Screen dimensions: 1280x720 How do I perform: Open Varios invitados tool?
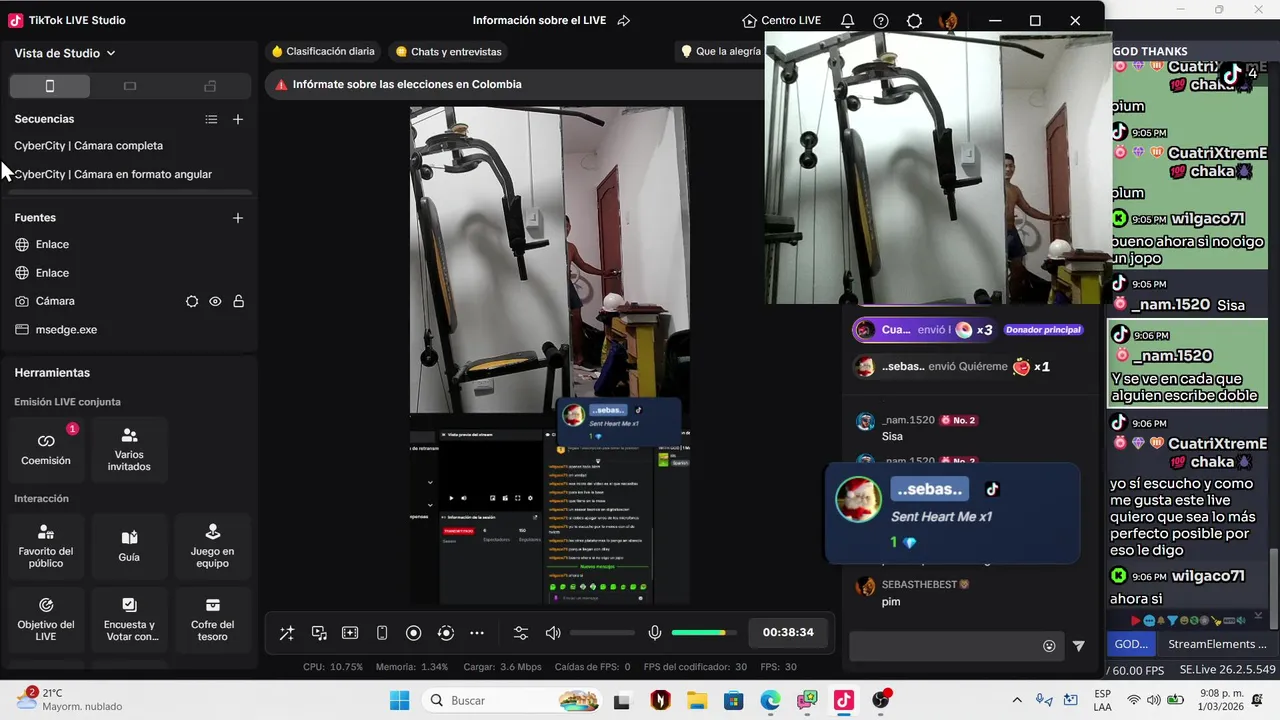[x=129, y=449]
